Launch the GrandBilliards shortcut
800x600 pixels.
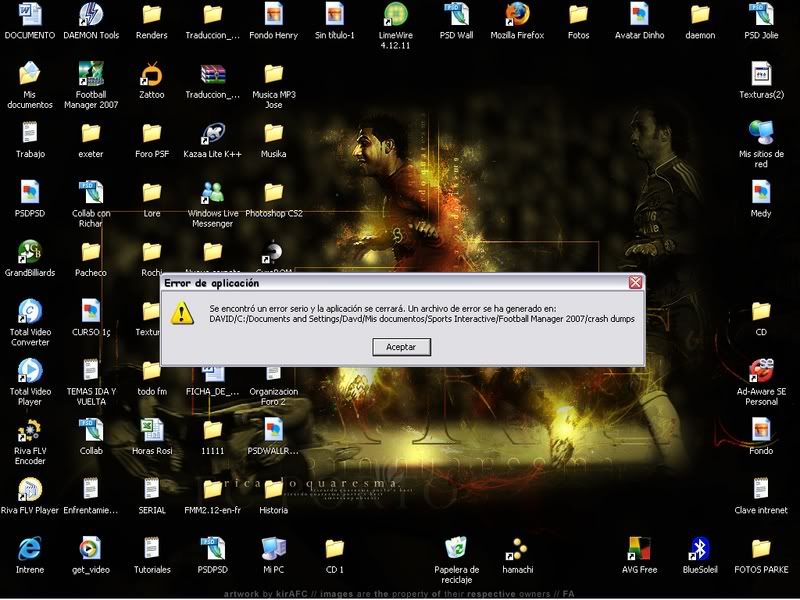coord(30,252)
